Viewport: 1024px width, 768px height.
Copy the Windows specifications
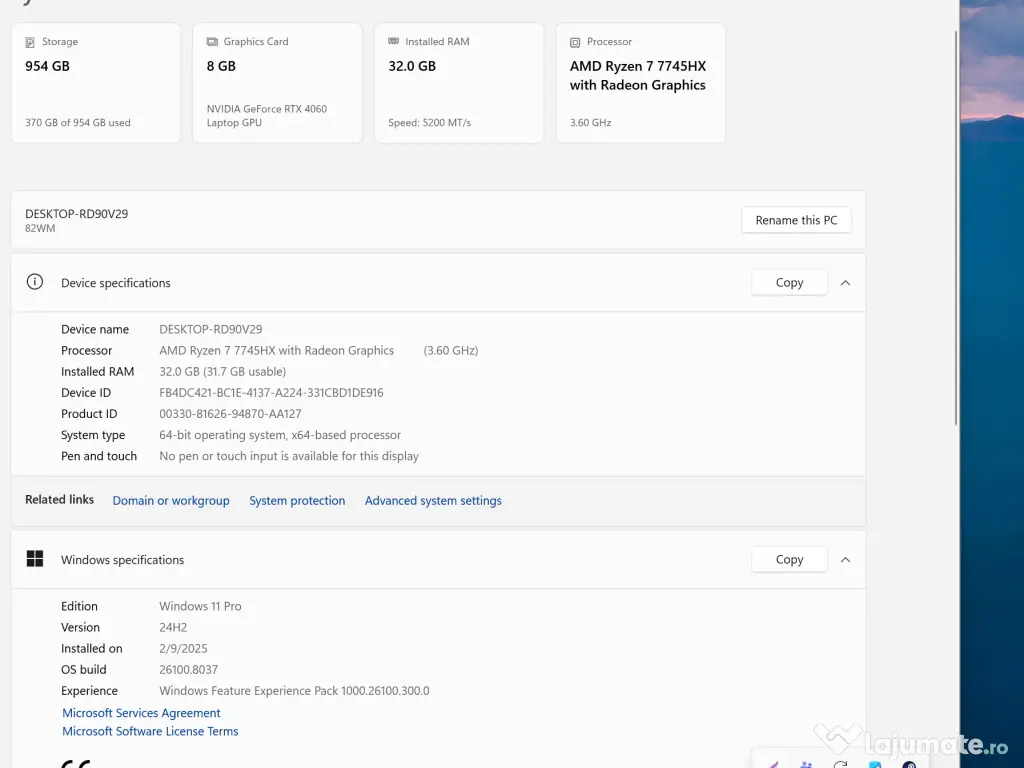tap(789, 560)
